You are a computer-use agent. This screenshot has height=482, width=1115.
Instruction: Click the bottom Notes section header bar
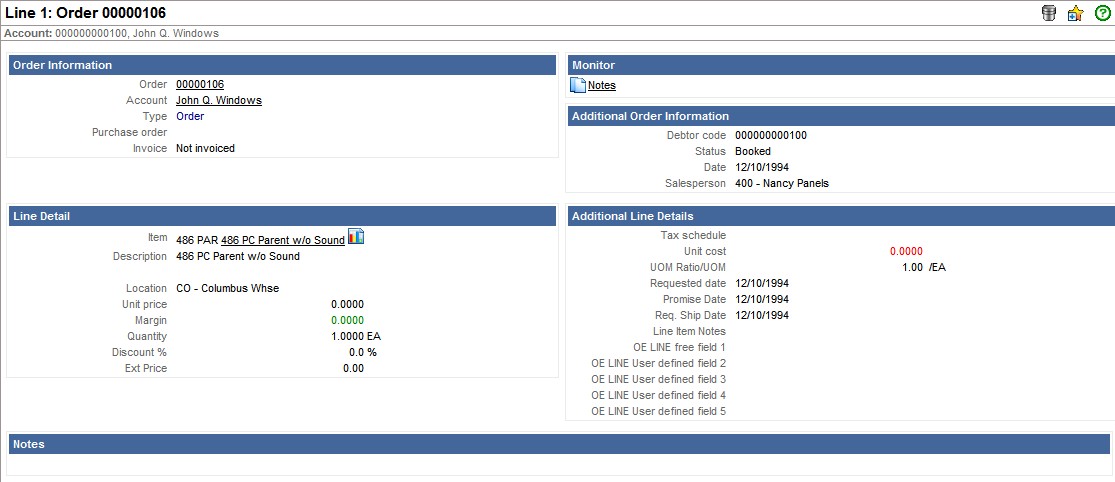[558, 444]
